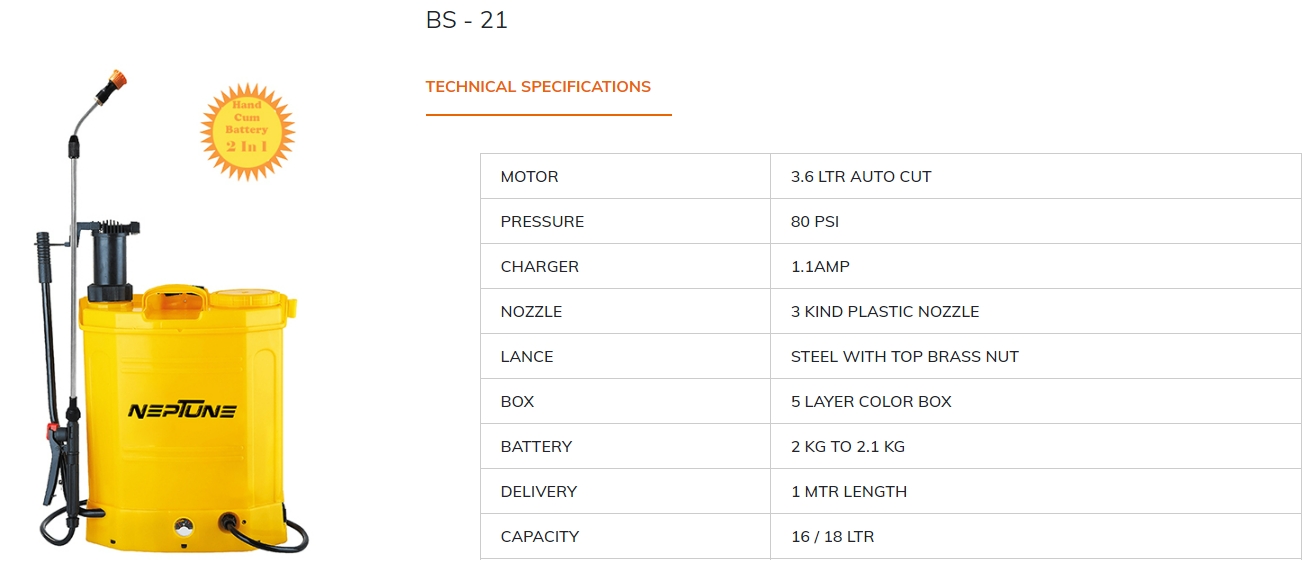Click the BS - 21 product title
This screenshot has height=570, width=1315.
point(467,20)
